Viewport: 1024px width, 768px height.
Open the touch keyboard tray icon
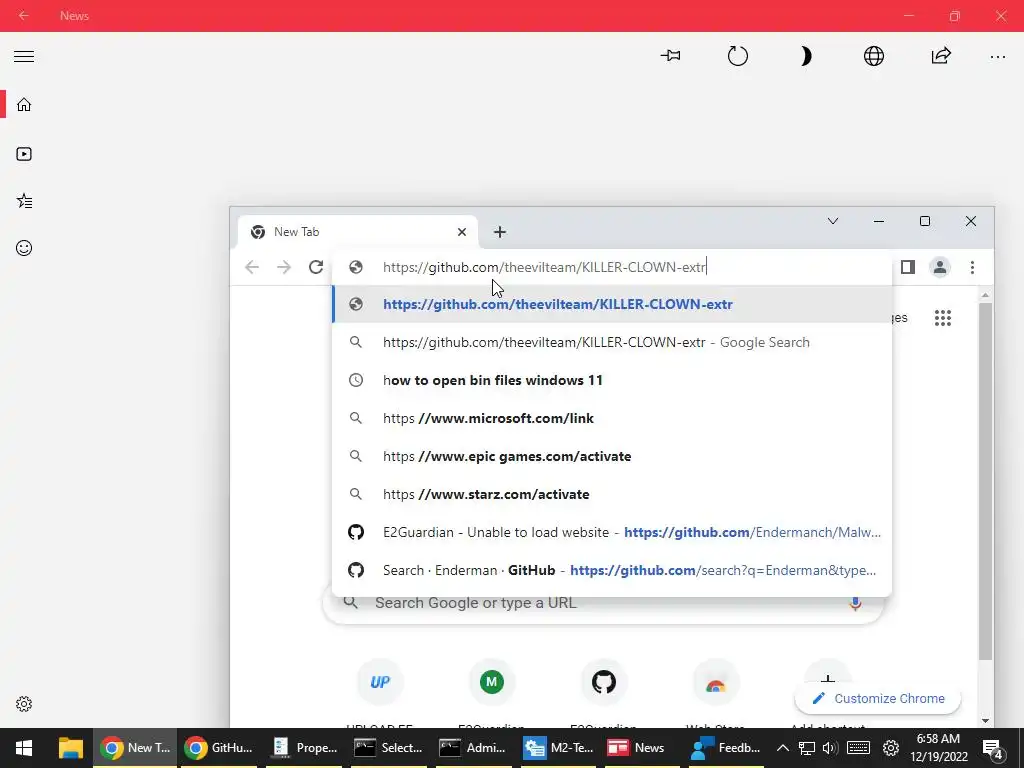point(858,748)
